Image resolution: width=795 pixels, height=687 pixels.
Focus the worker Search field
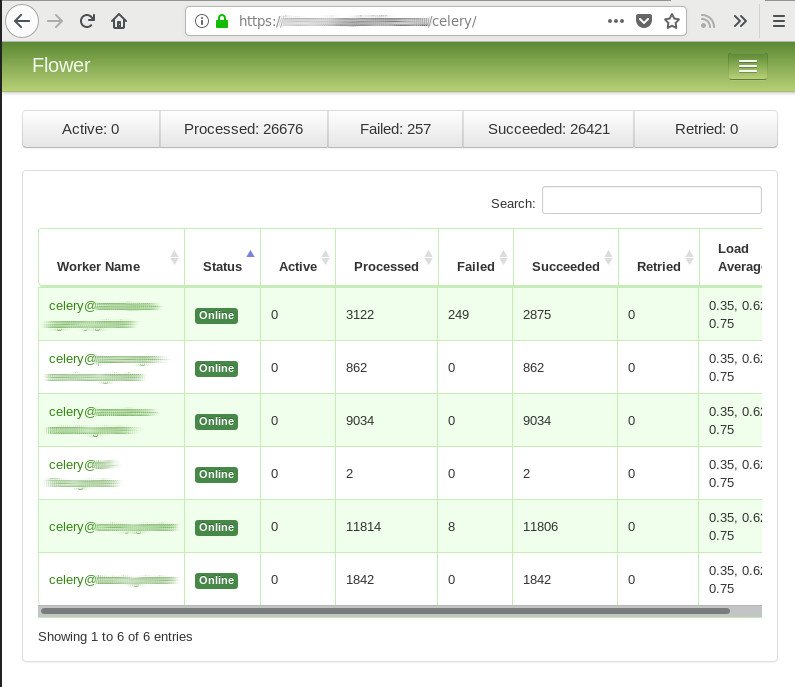(652, 200)
